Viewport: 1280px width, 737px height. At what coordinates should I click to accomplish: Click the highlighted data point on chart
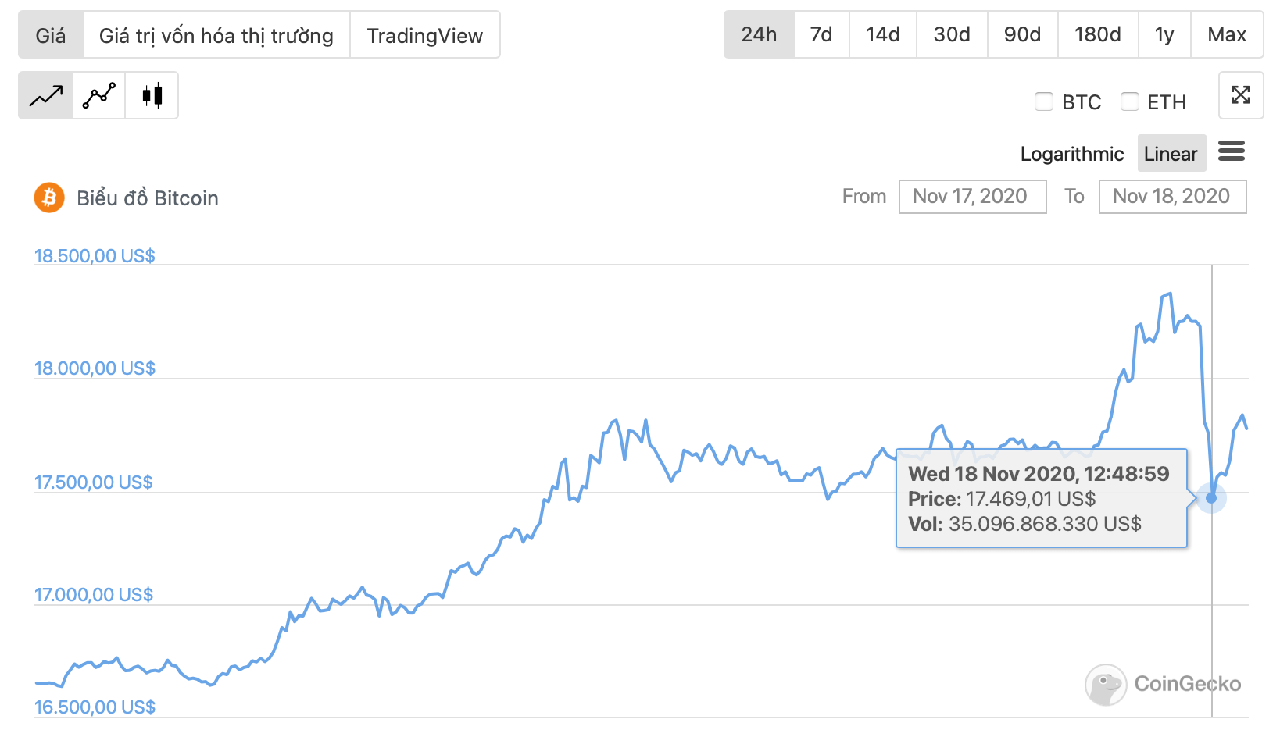1212,497
